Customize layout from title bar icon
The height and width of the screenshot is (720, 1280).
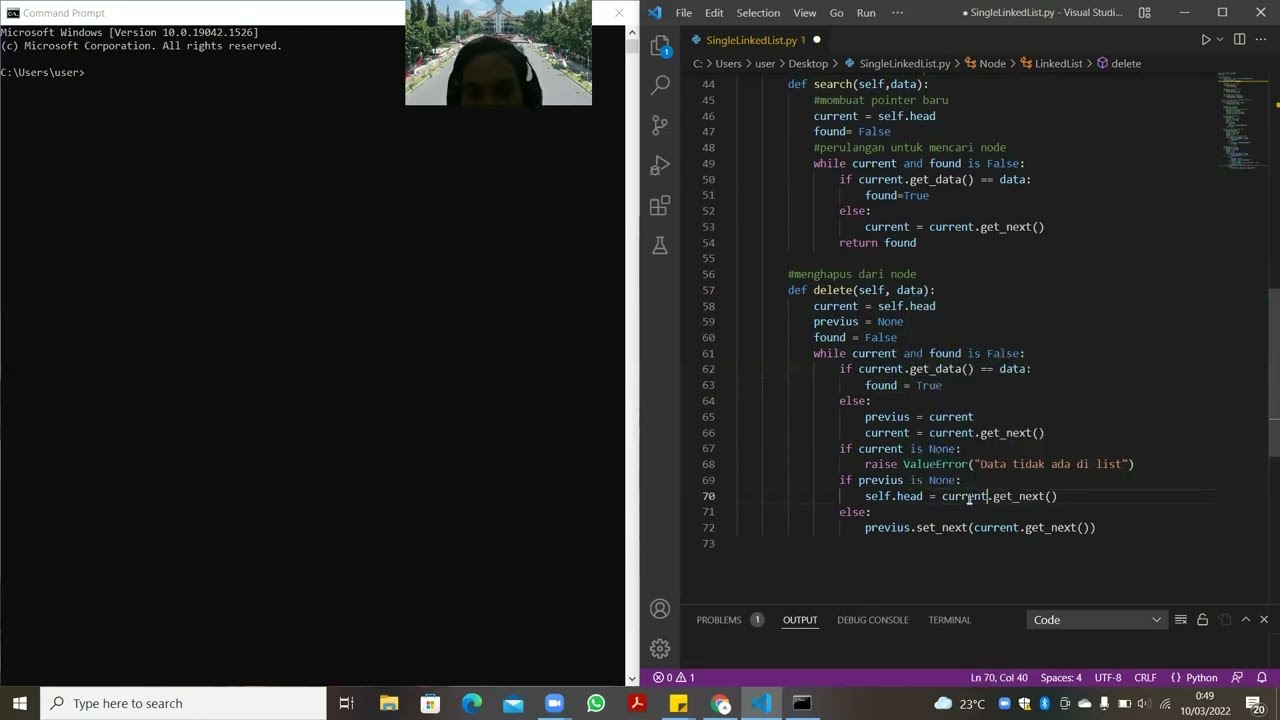(x=1144, y=13)
